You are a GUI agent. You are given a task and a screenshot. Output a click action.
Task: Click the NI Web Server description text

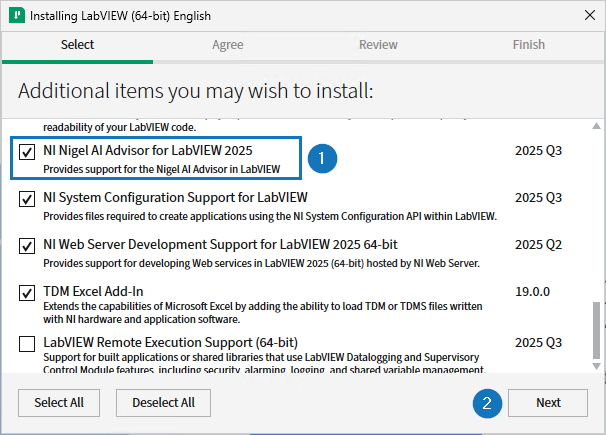[261, 263]
